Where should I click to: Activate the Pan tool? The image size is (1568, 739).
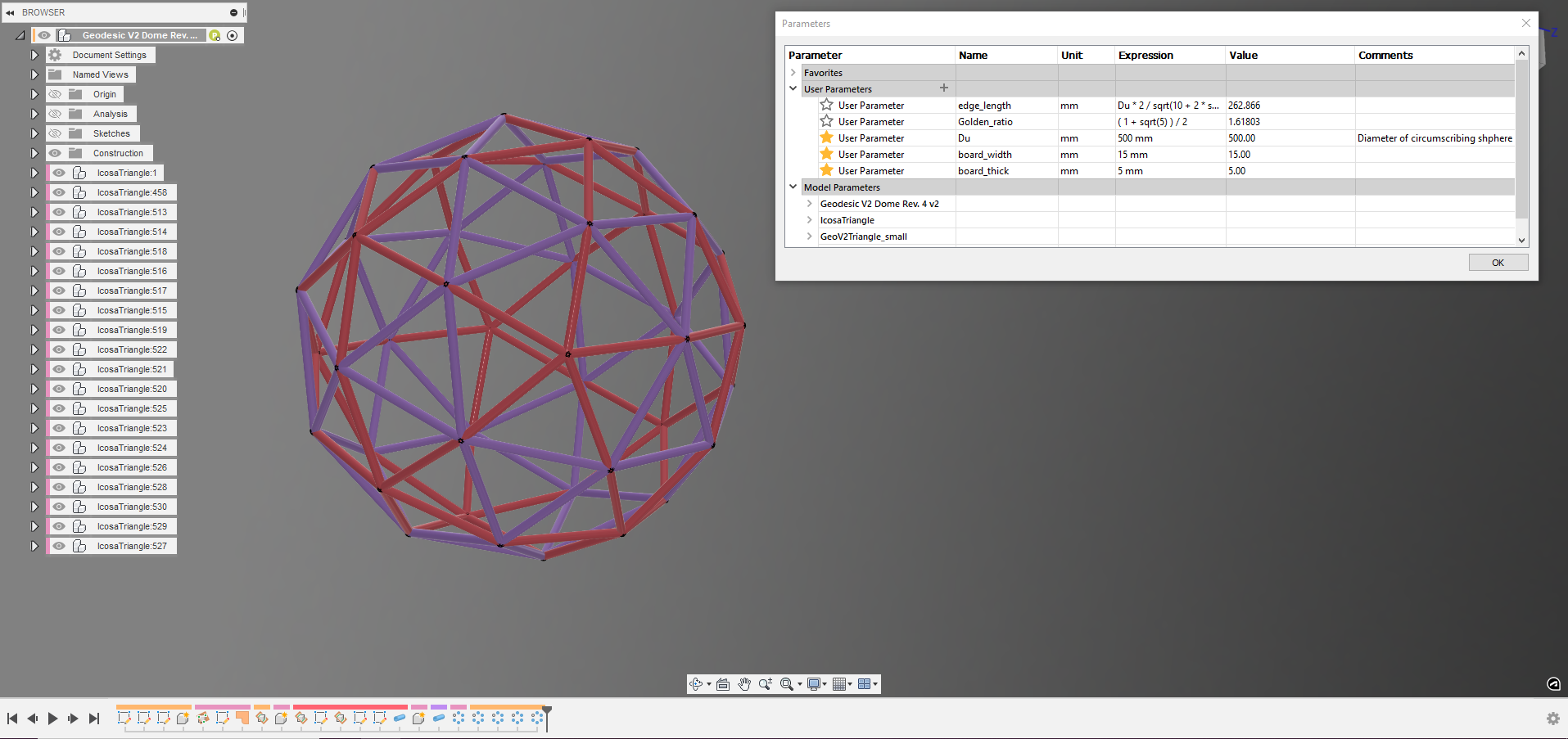[x=743, y=684]
